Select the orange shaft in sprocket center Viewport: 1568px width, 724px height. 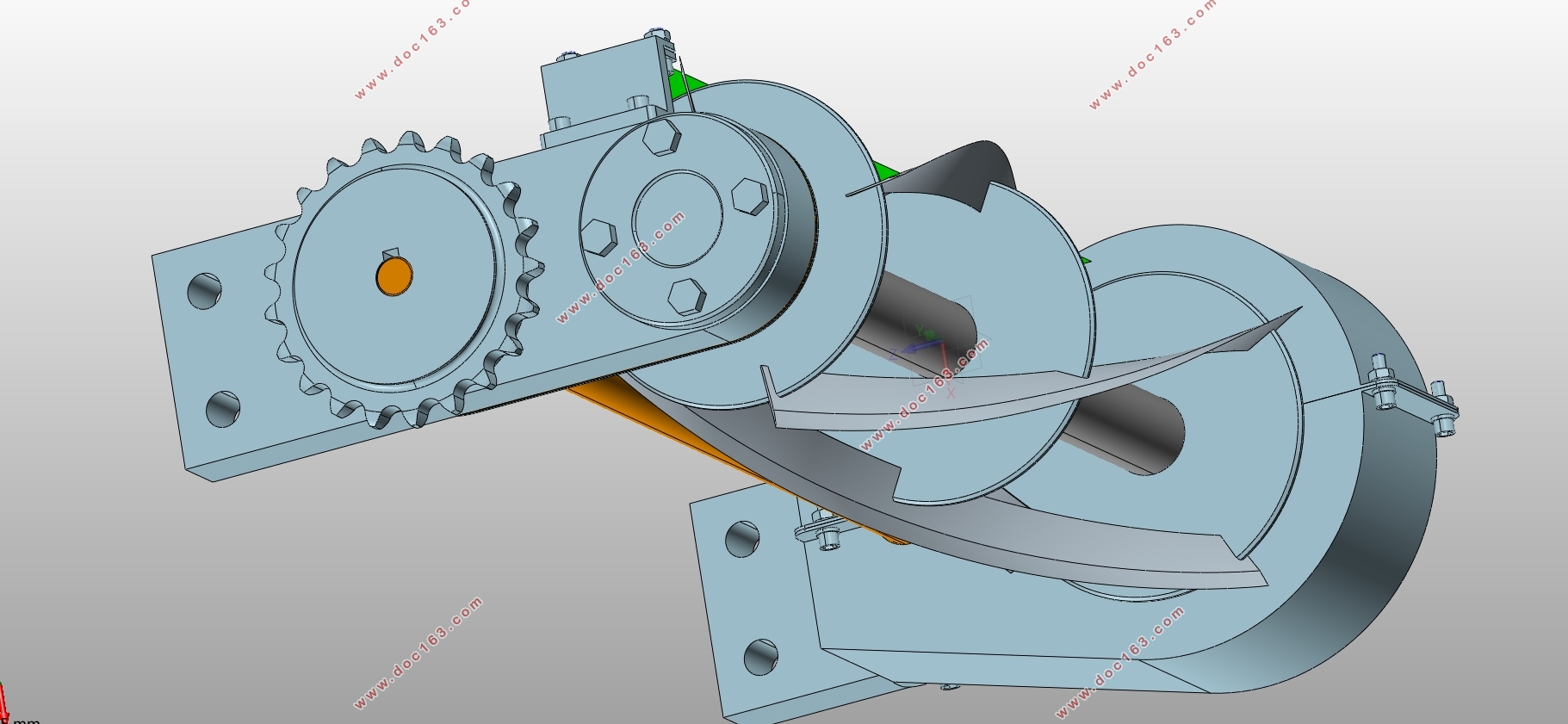point(394,275)
